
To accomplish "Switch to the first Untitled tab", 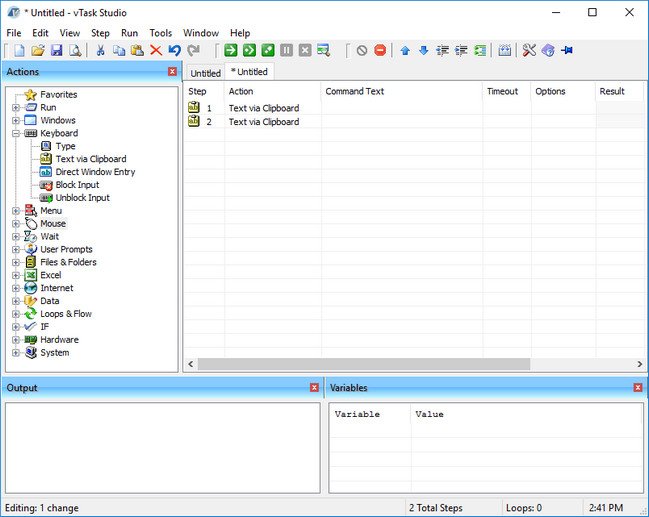I will pyautogui.click(x=205, y=73).
